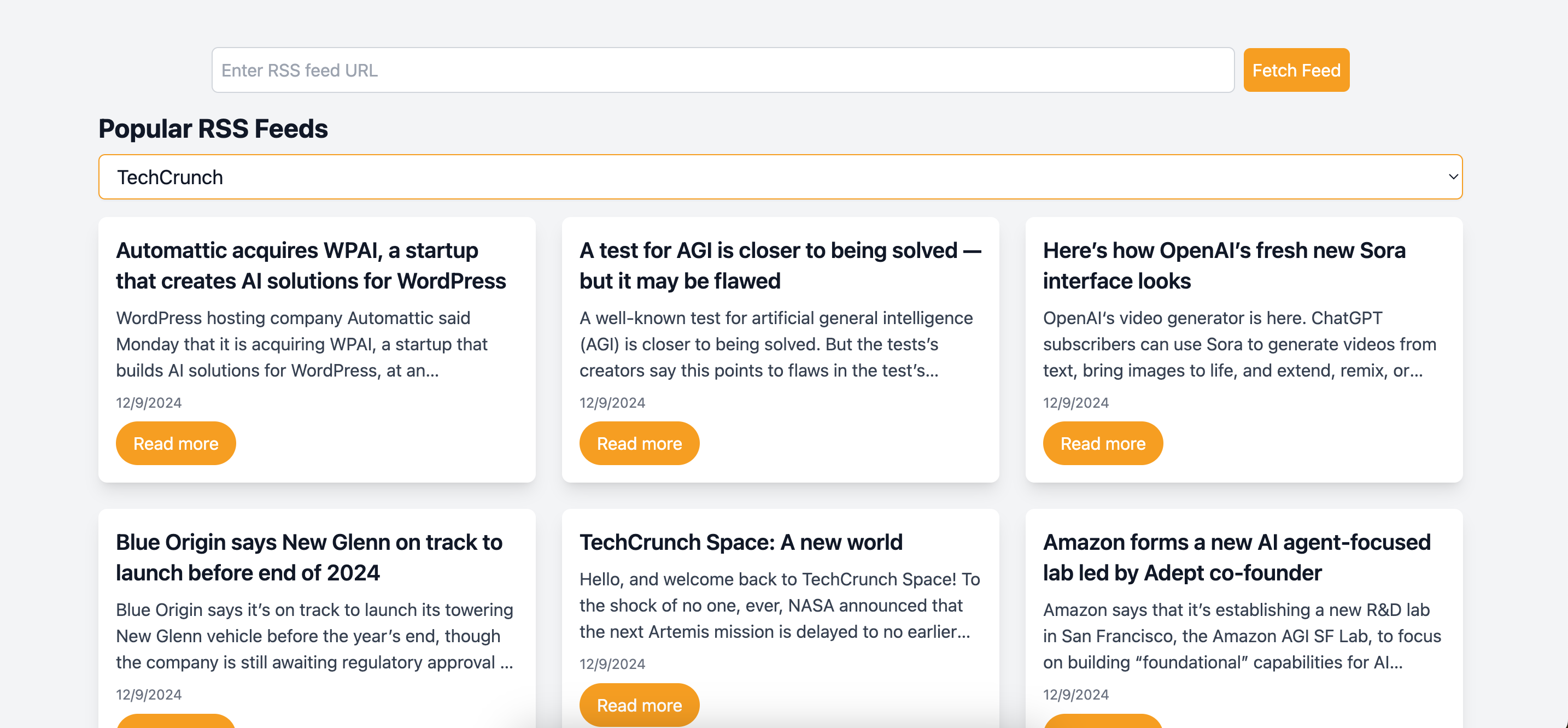Read more on Automattic acquires WPAI article
Screen dimensions: 1568x728
point(175,443)
